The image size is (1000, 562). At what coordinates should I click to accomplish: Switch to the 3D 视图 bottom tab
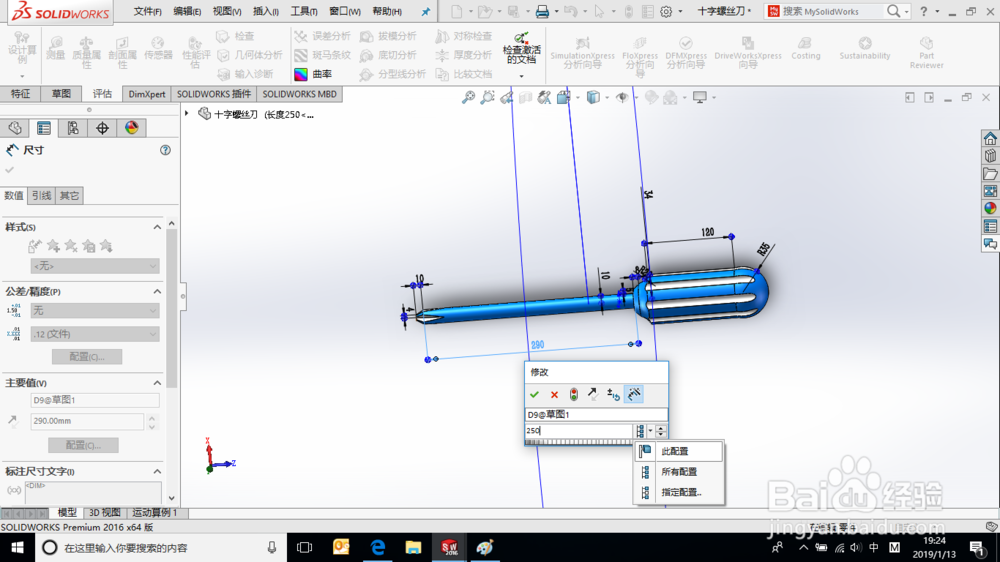tap(105, 513)
